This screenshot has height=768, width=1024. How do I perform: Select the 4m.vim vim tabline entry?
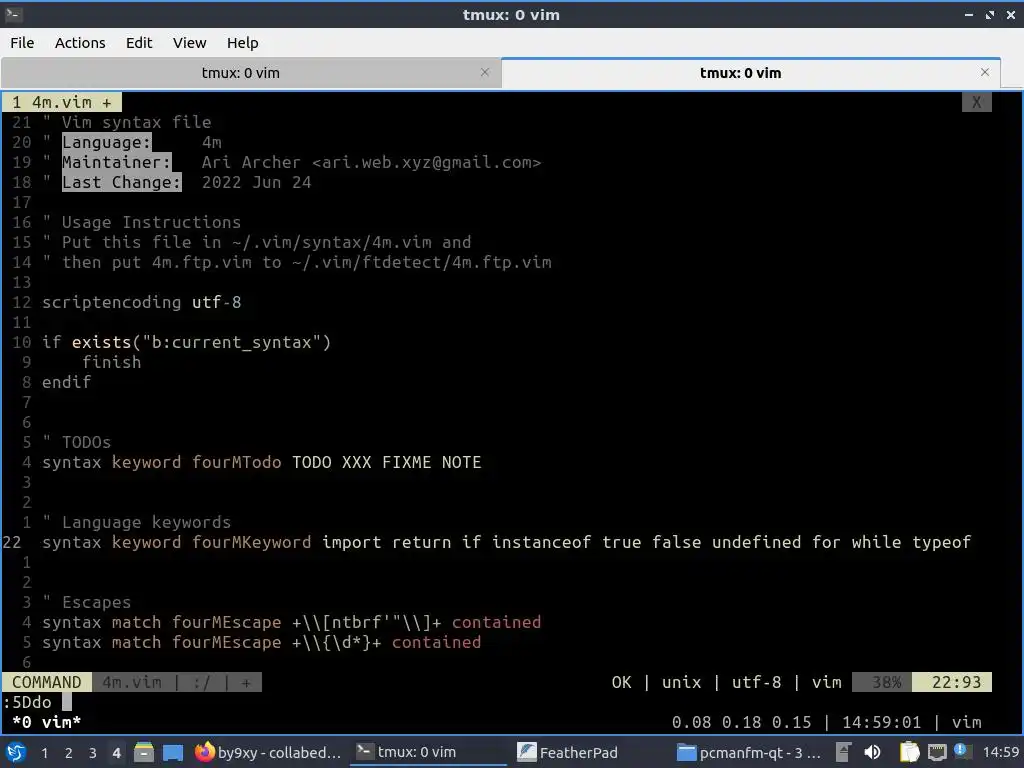pyautogui.click(x=61, y=102)
